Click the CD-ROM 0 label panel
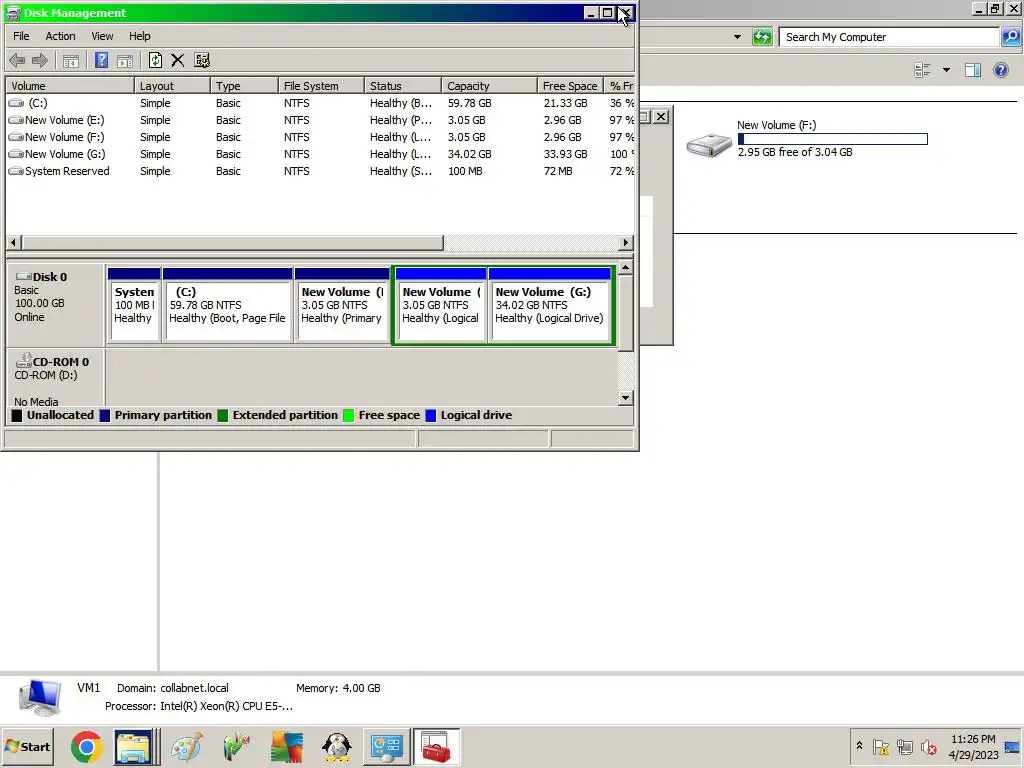 [55, 377]
